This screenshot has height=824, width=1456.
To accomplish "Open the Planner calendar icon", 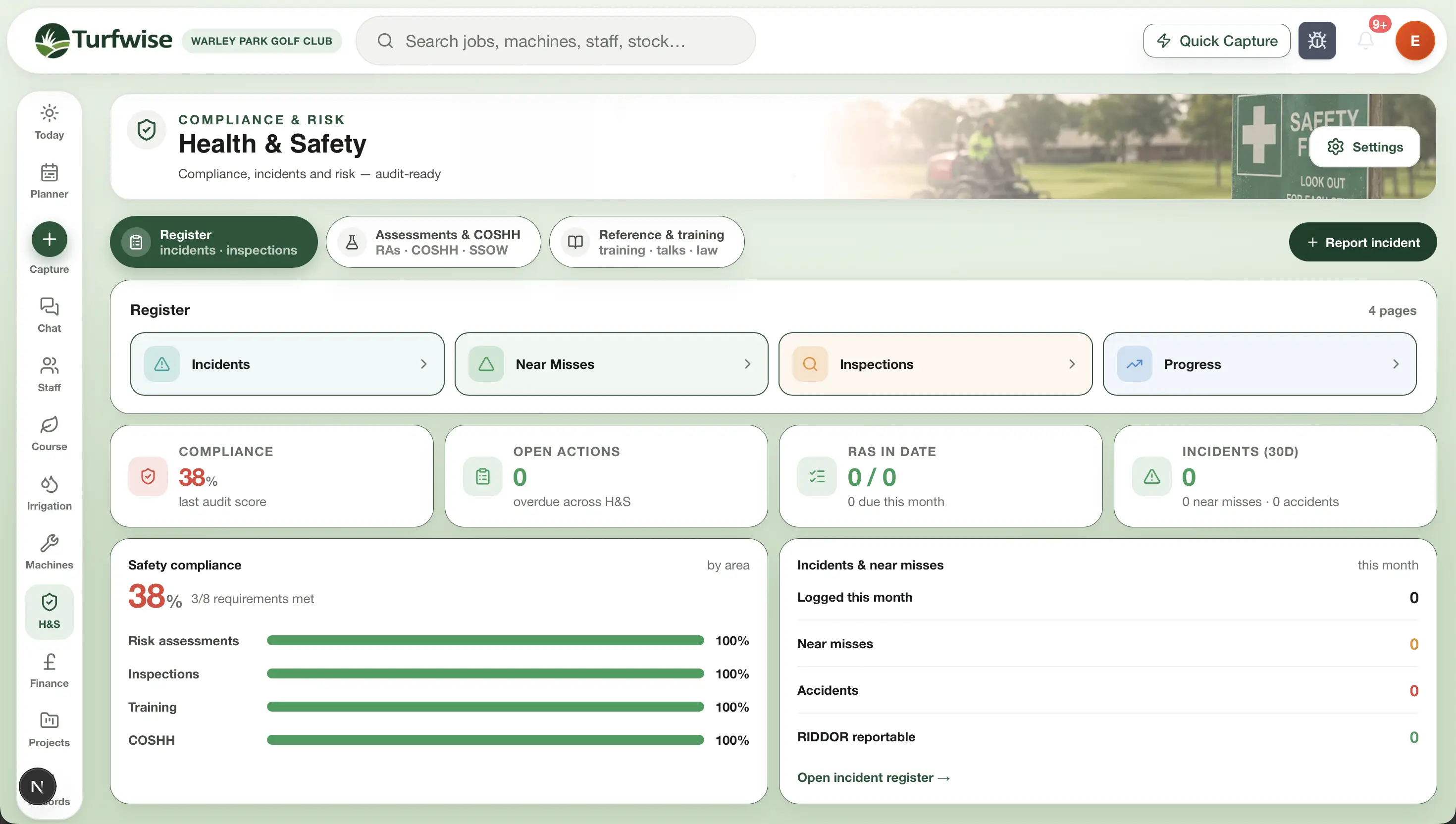I will tap(49, 172).
